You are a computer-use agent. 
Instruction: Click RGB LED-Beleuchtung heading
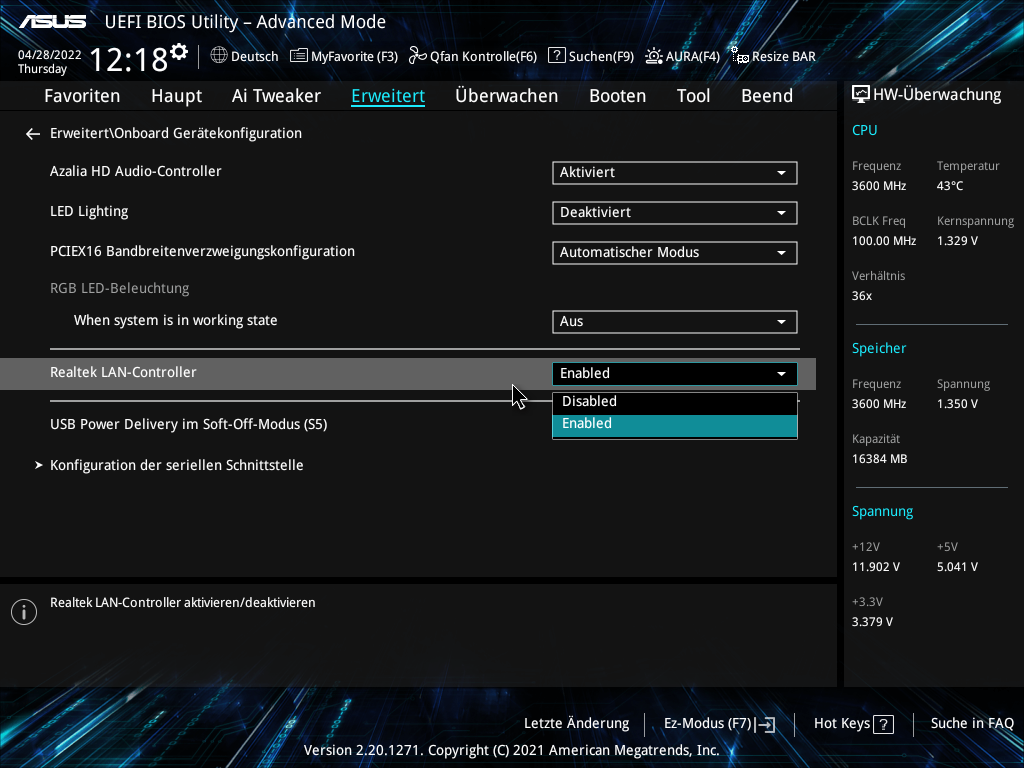pyautogui.click(x=120, y=288)
